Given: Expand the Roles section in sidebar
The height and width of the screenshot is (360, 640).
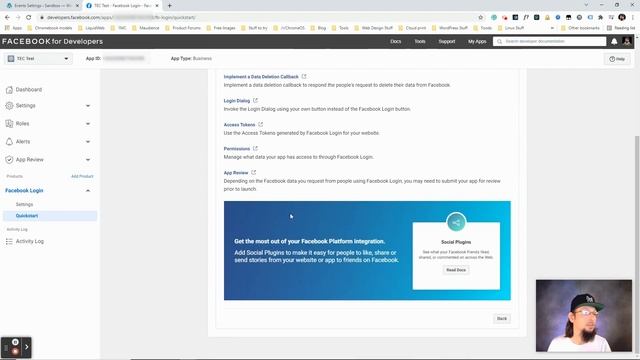Looking at the screenshot, I should click(x=88, y=124).
